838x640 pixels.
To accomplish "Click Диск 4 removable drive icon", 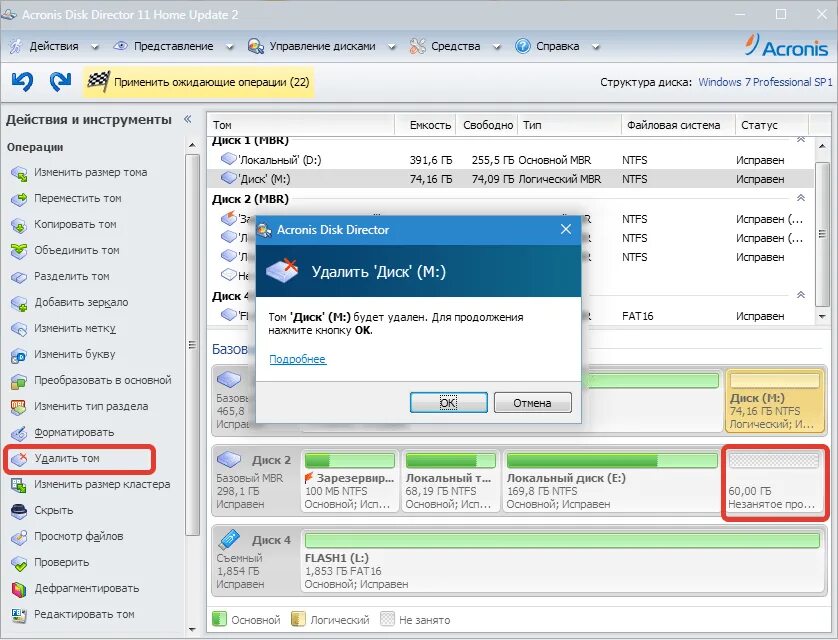I will pyautogui.click(x=230, y=539).
